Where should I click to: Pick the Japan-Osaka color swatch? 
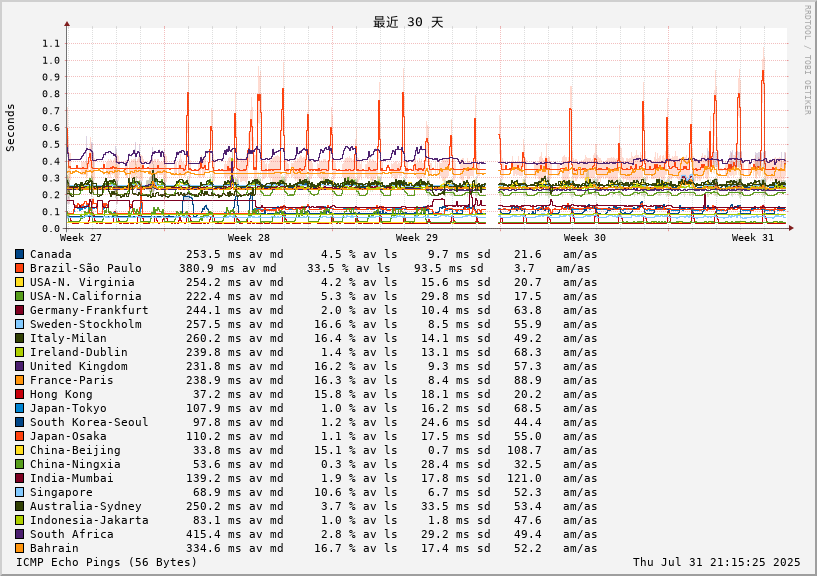coord(20,436)
